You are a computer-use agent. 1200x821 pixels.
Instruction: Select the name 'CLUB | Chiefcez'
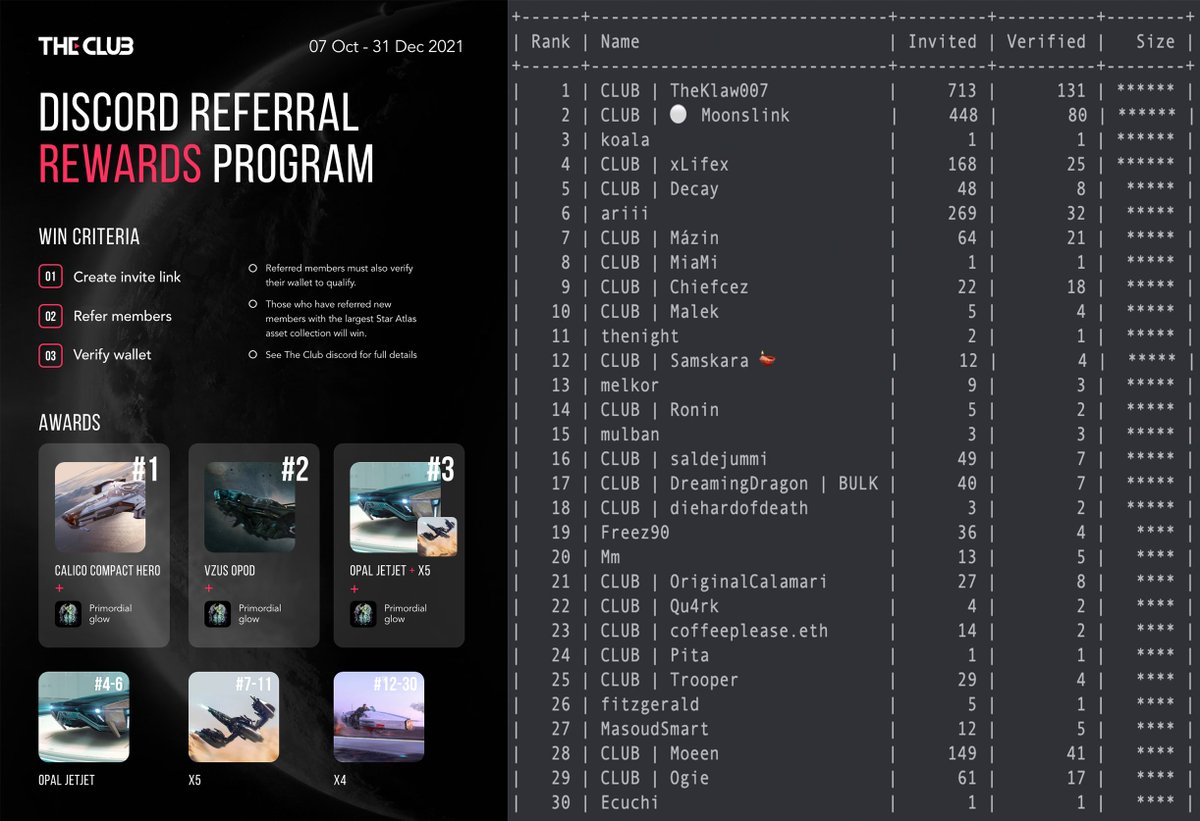tap(674, 287)
